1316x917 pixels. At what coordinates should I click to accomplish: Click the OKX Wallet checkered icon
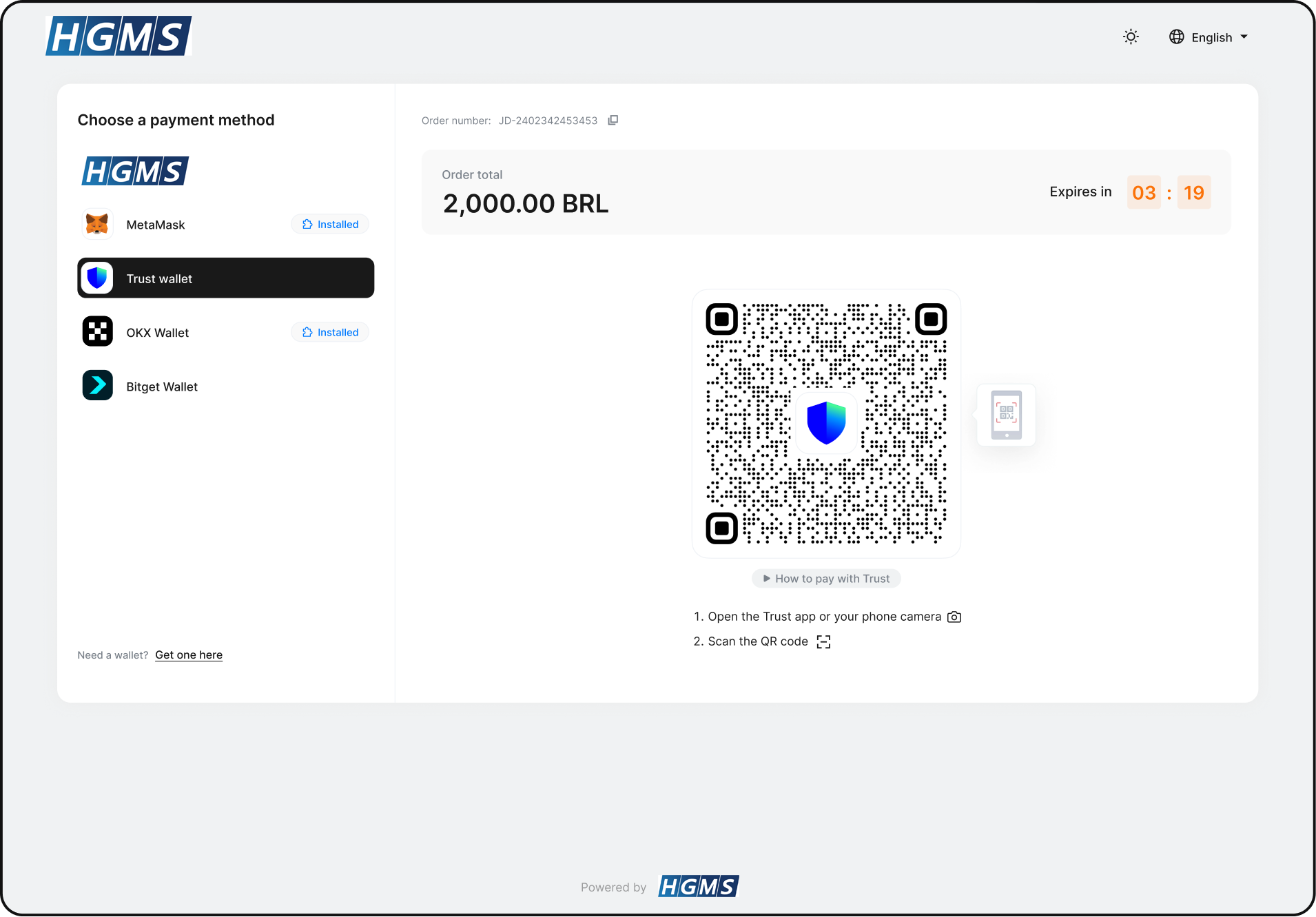[x=97, y=332]
